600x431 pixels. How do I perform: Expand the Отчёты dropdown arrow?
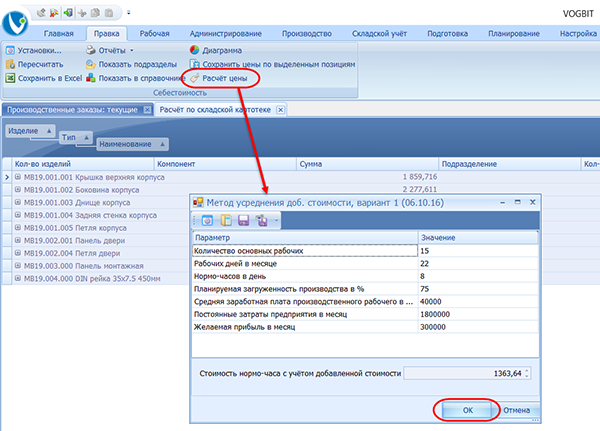tap(132, 51)
